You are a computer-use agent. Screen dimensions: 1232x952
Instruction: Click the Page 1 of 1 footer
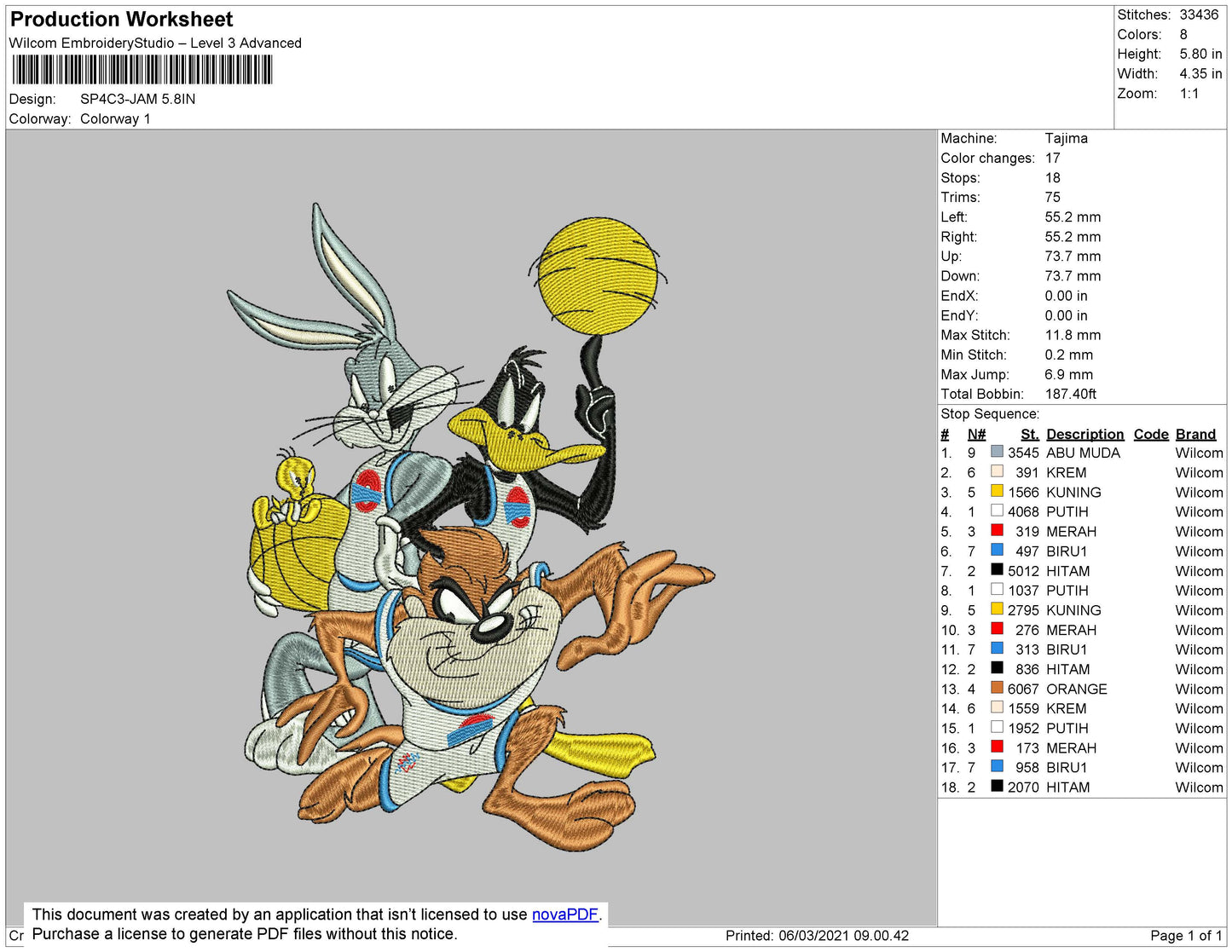click(x=1186, y=935)
